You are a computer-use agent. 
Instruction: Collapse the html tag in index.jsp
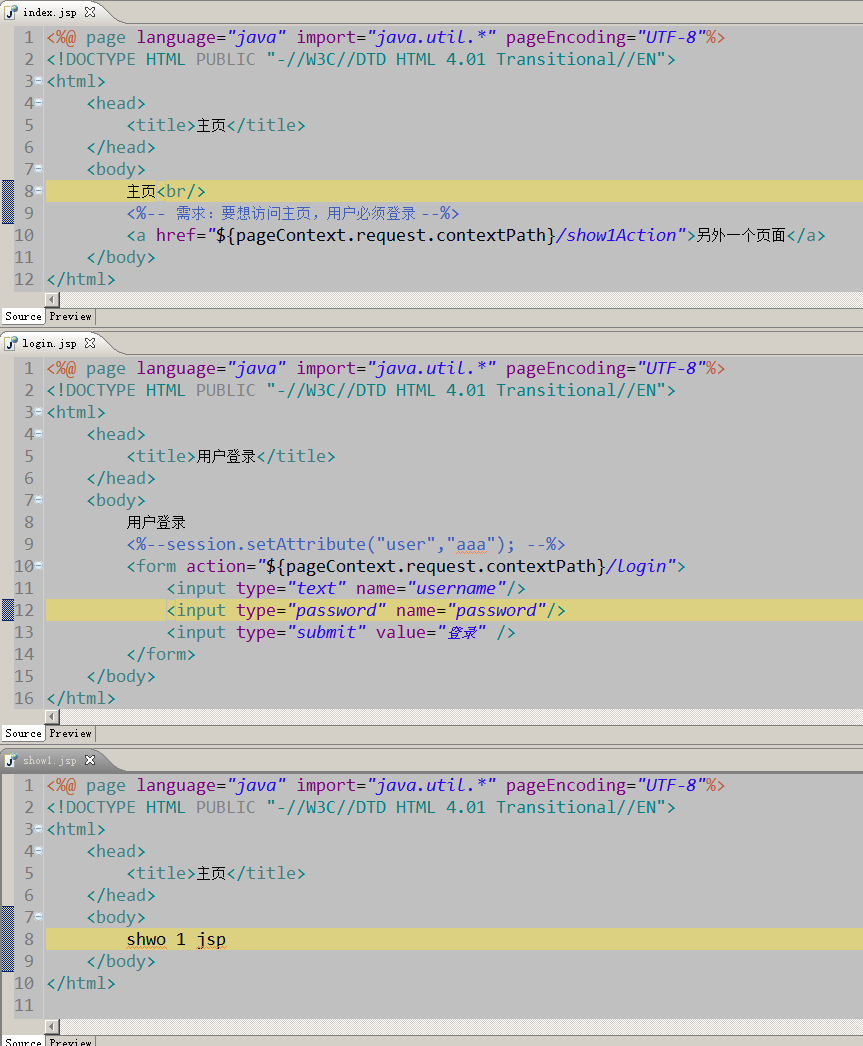pyautogui.click(x=39, y=81)
